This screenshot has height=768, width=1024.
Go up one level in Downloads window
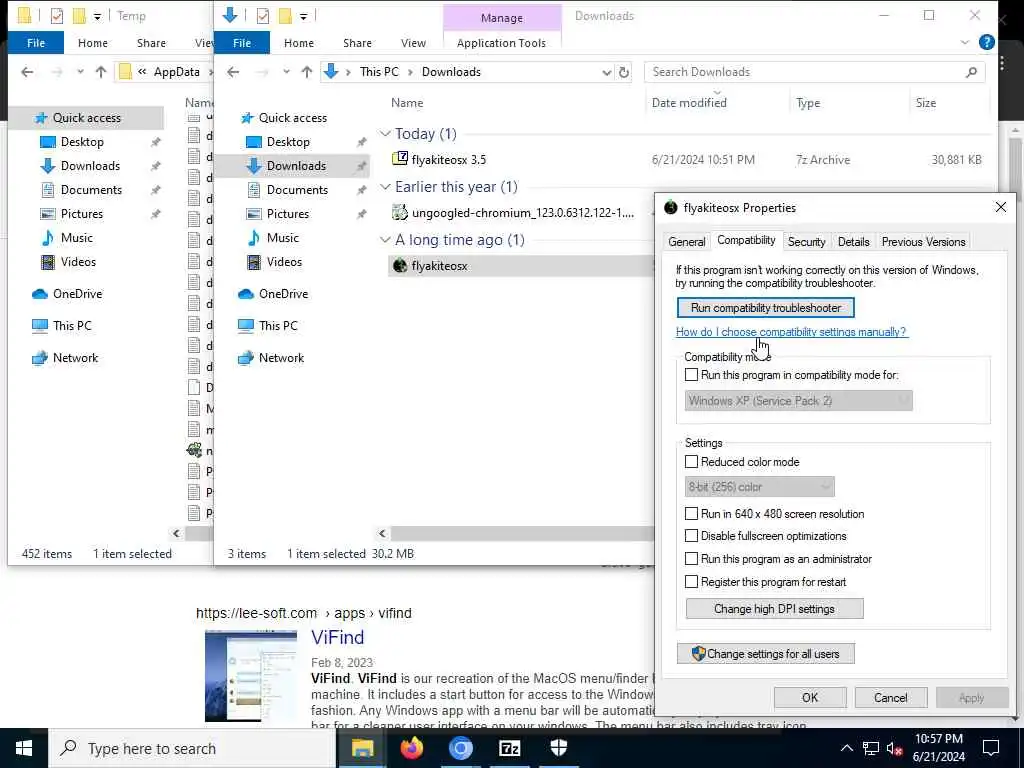pyautogui.click(x=307, y=72)
